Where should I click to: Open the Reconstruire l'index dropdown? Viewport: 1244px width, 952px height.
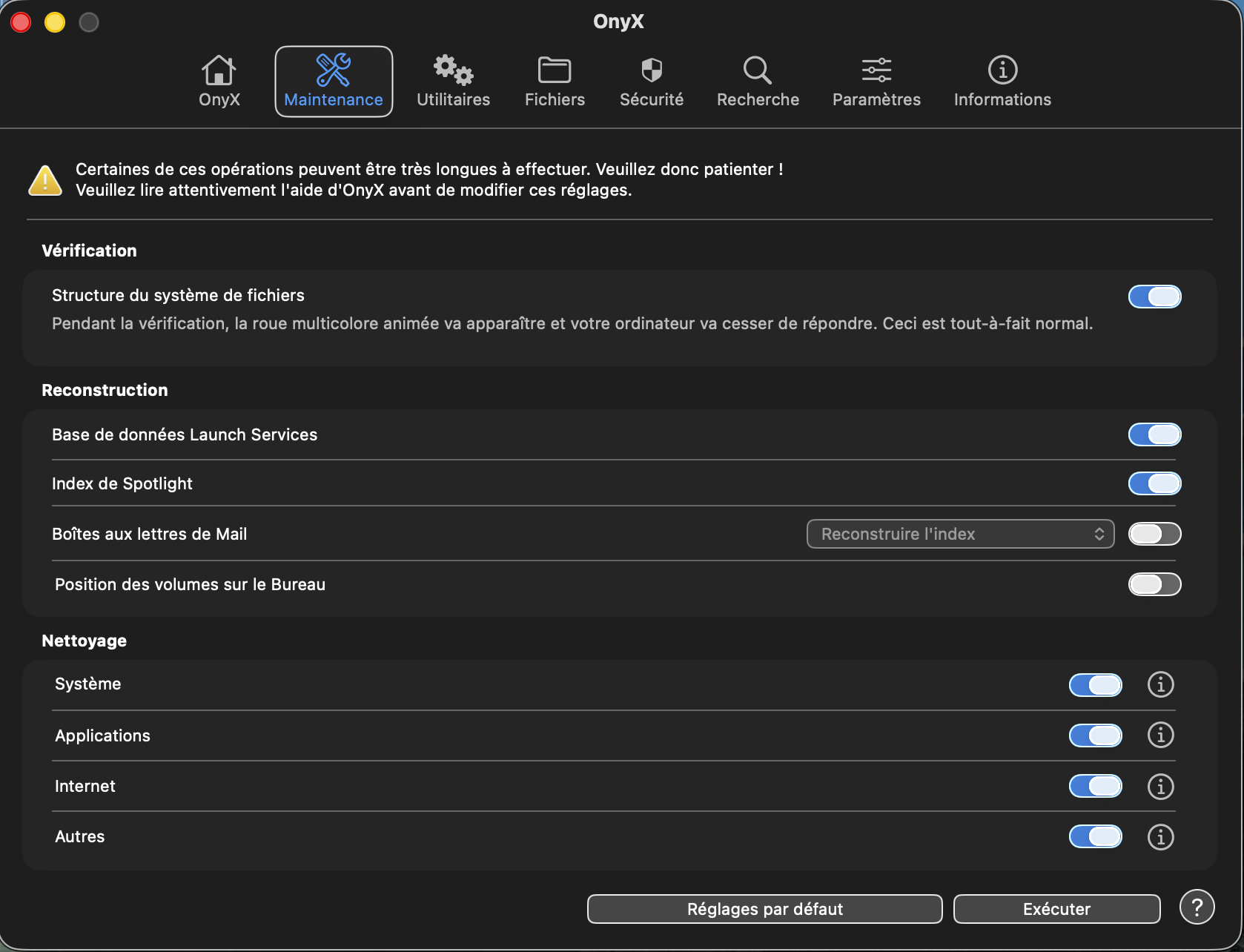pos(960,534)
